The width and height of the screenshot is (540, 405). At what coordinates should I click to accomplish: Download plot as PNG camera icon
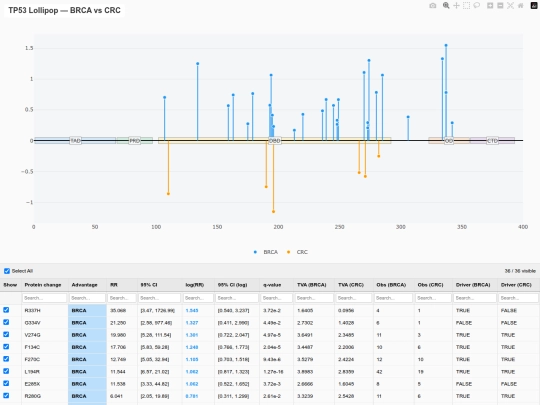click(x=433, y=6)
